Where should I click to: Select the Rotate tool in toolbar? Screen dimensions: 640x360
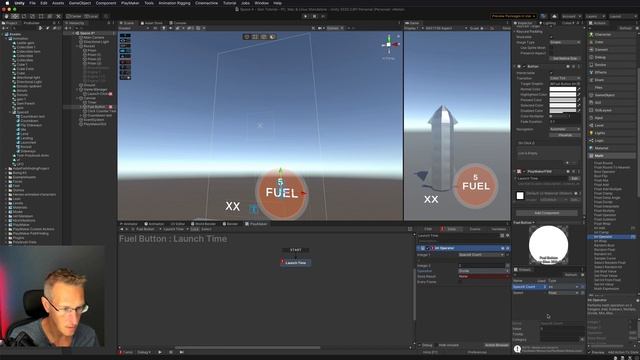click(24, 16)
